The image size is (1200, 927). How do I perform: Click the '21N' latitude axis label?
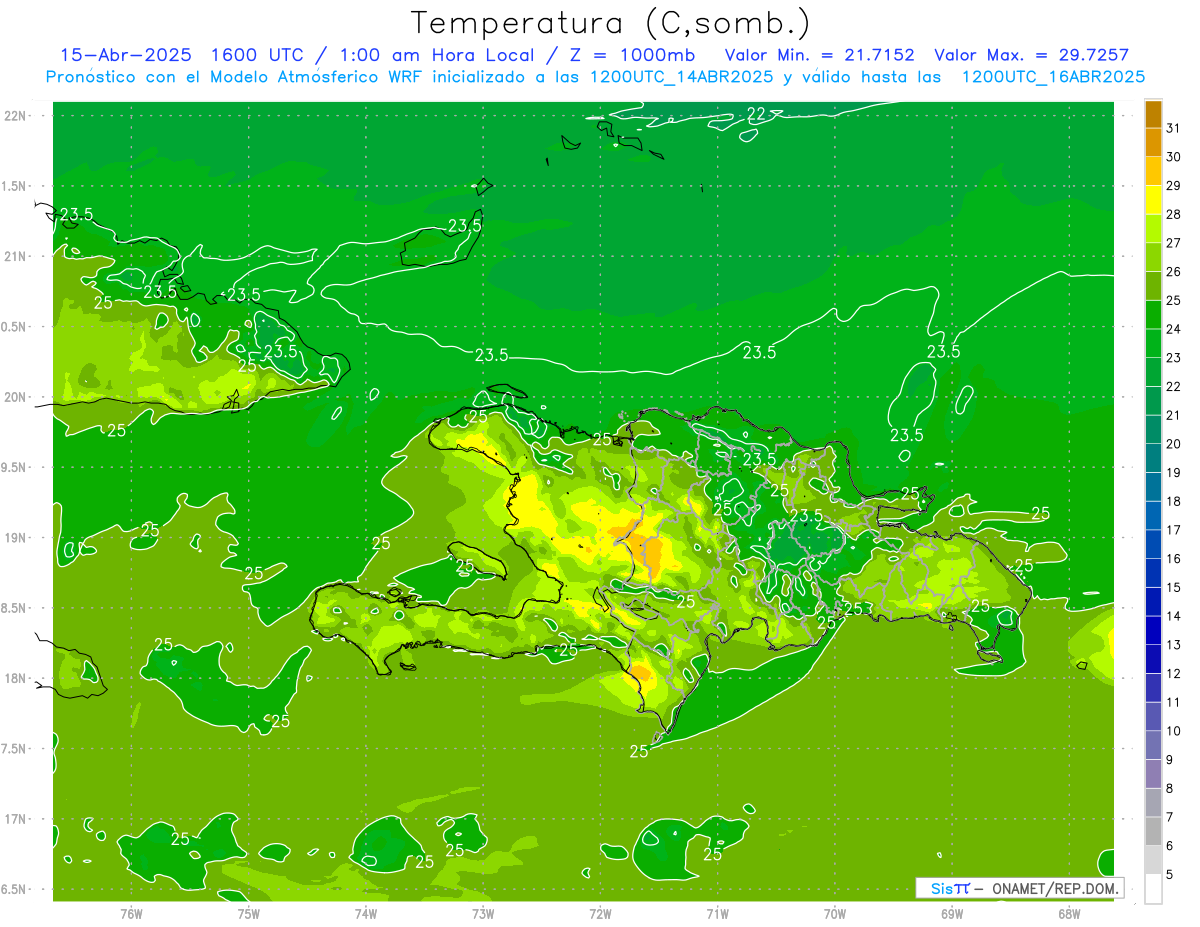tap(15, 256)
